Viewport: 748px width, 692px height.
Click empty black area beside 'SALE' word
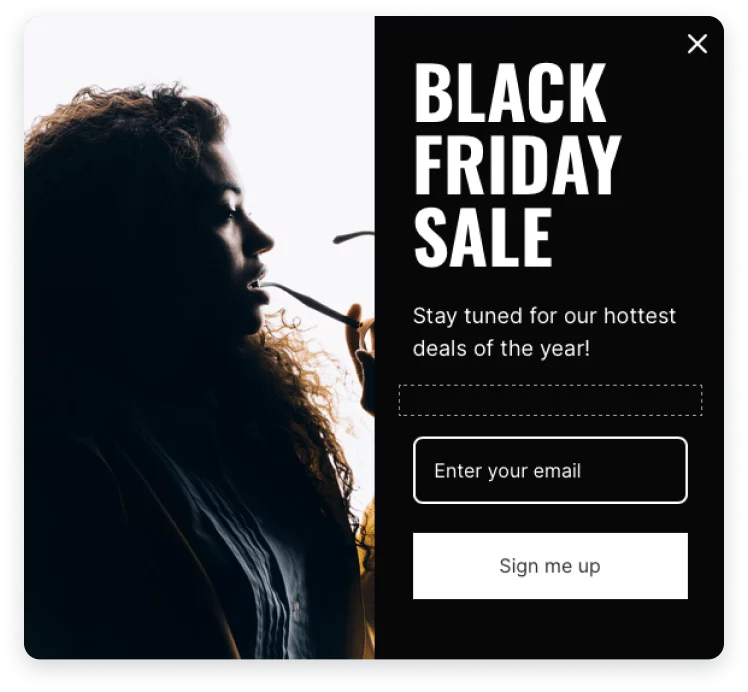pos(634,237)
